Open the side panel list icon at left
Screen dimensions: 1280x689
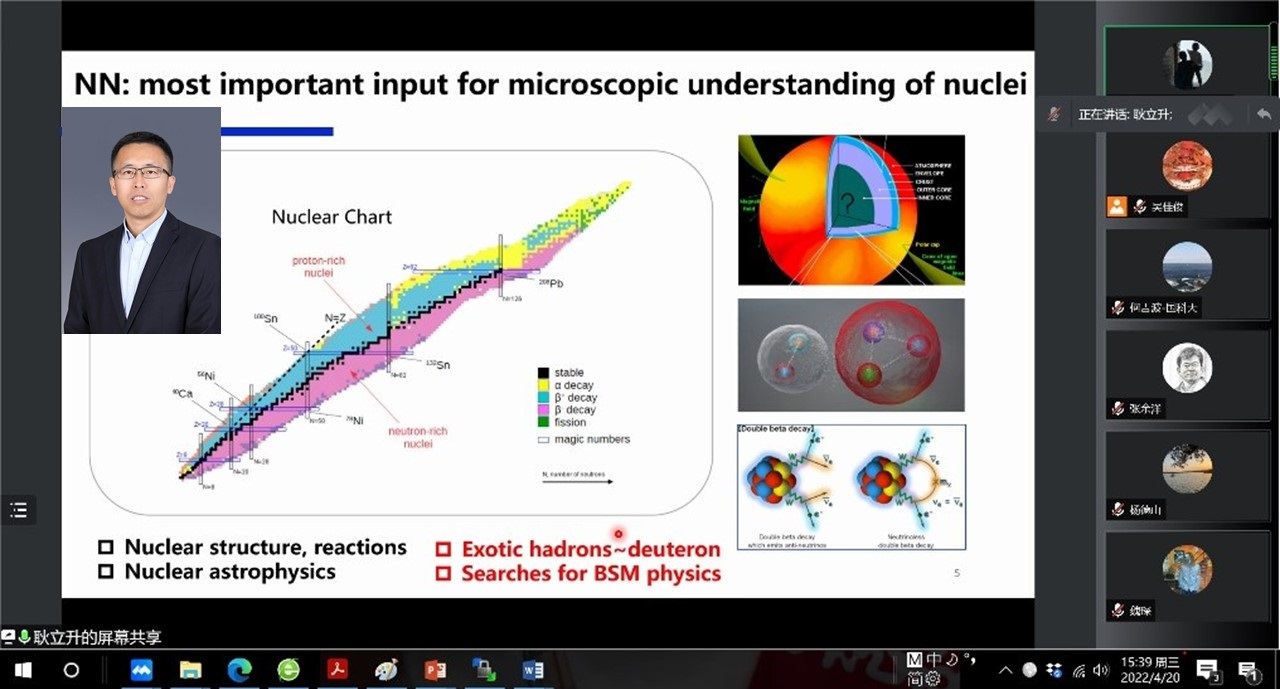click(x=18, y=509)
